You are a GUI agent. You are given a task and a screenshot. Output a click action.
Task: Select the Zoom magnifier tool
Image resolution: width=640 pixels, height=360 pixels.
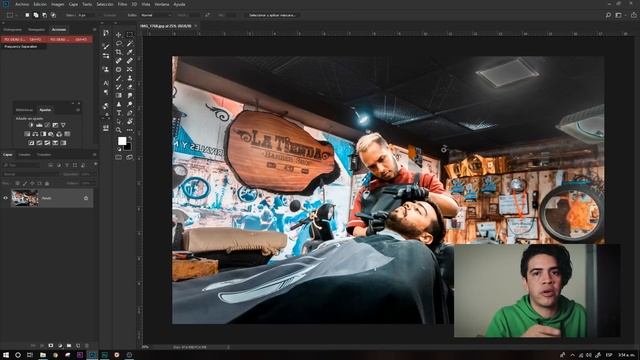pyautogui.click(x=118, y=130)
